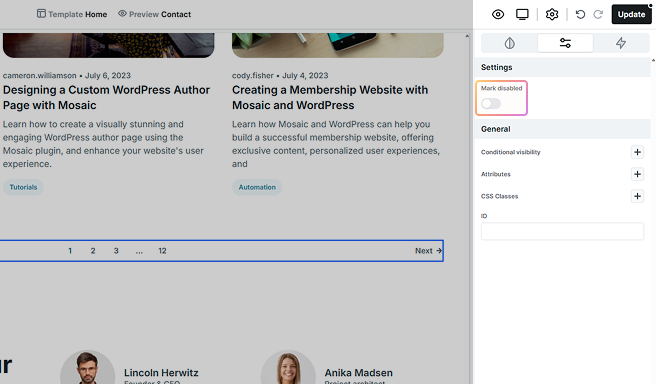Add a new Attributes entry

pyautogui.click(x=637, y=174)
